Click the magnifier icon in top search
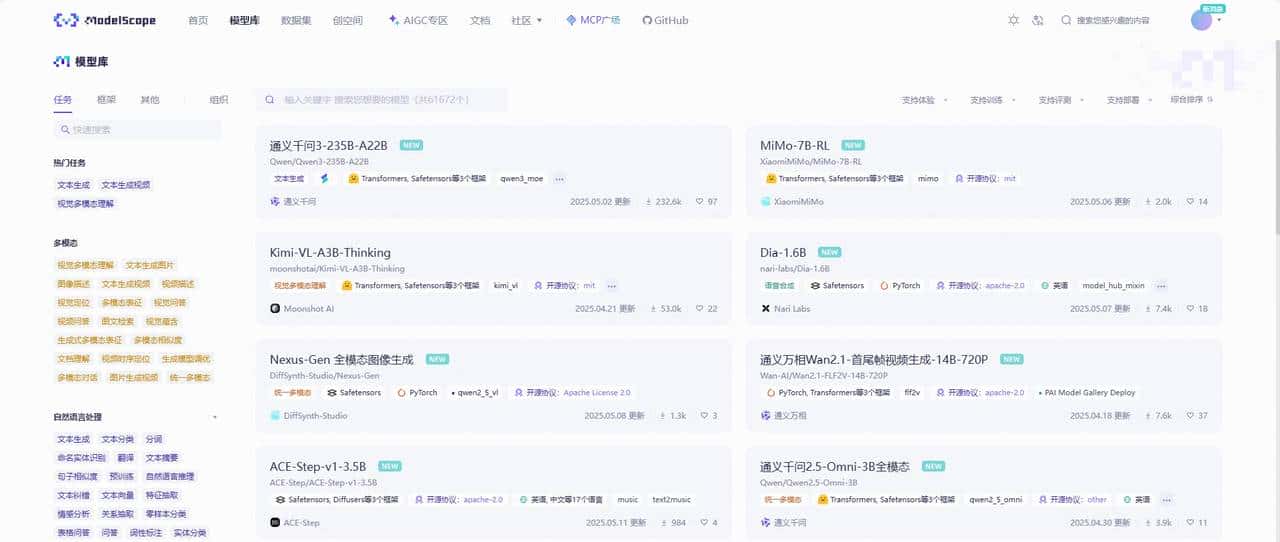 point(1066,20)
